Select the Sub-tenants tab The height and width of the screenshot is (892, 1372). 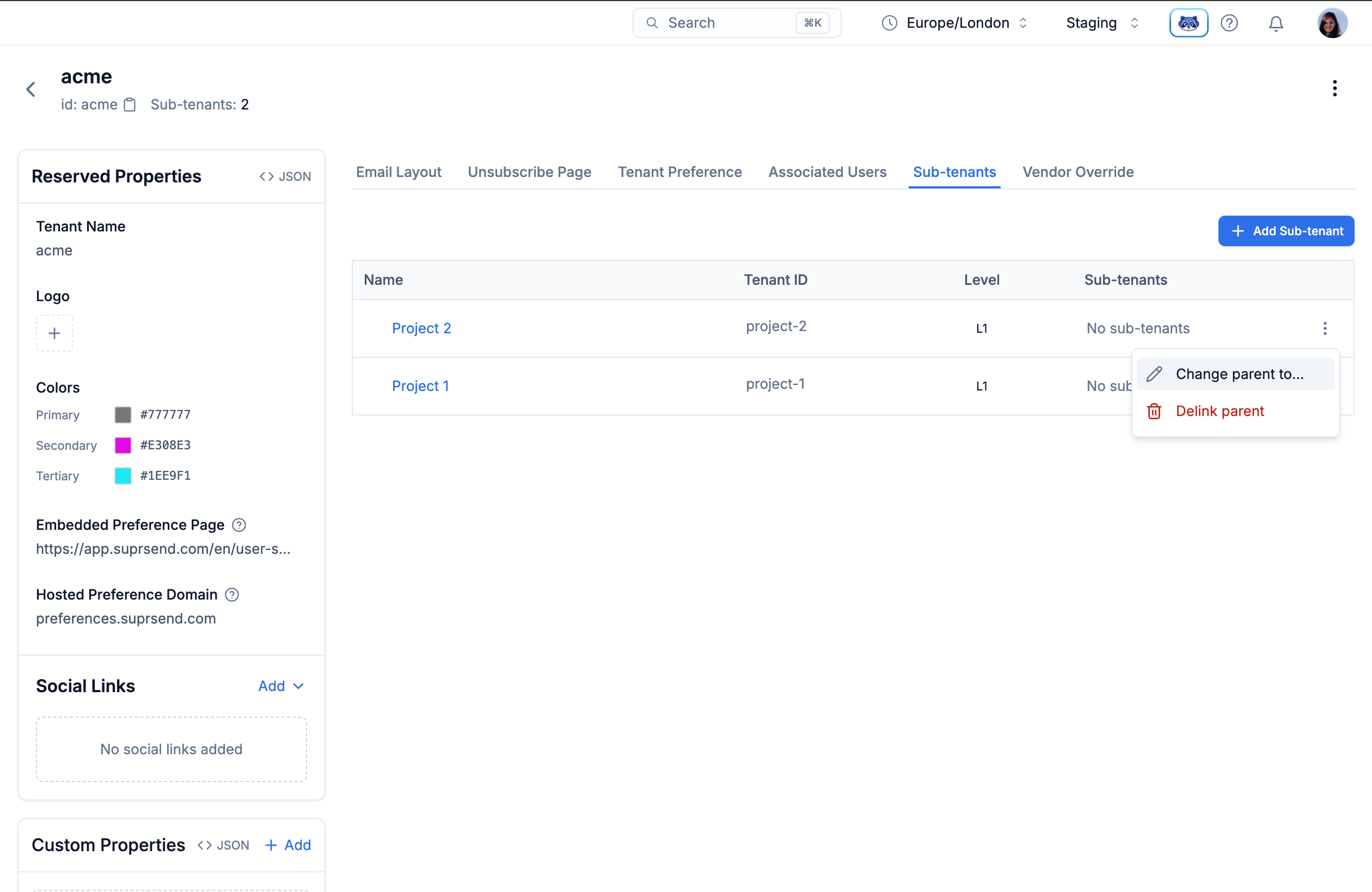coord(954,172)
